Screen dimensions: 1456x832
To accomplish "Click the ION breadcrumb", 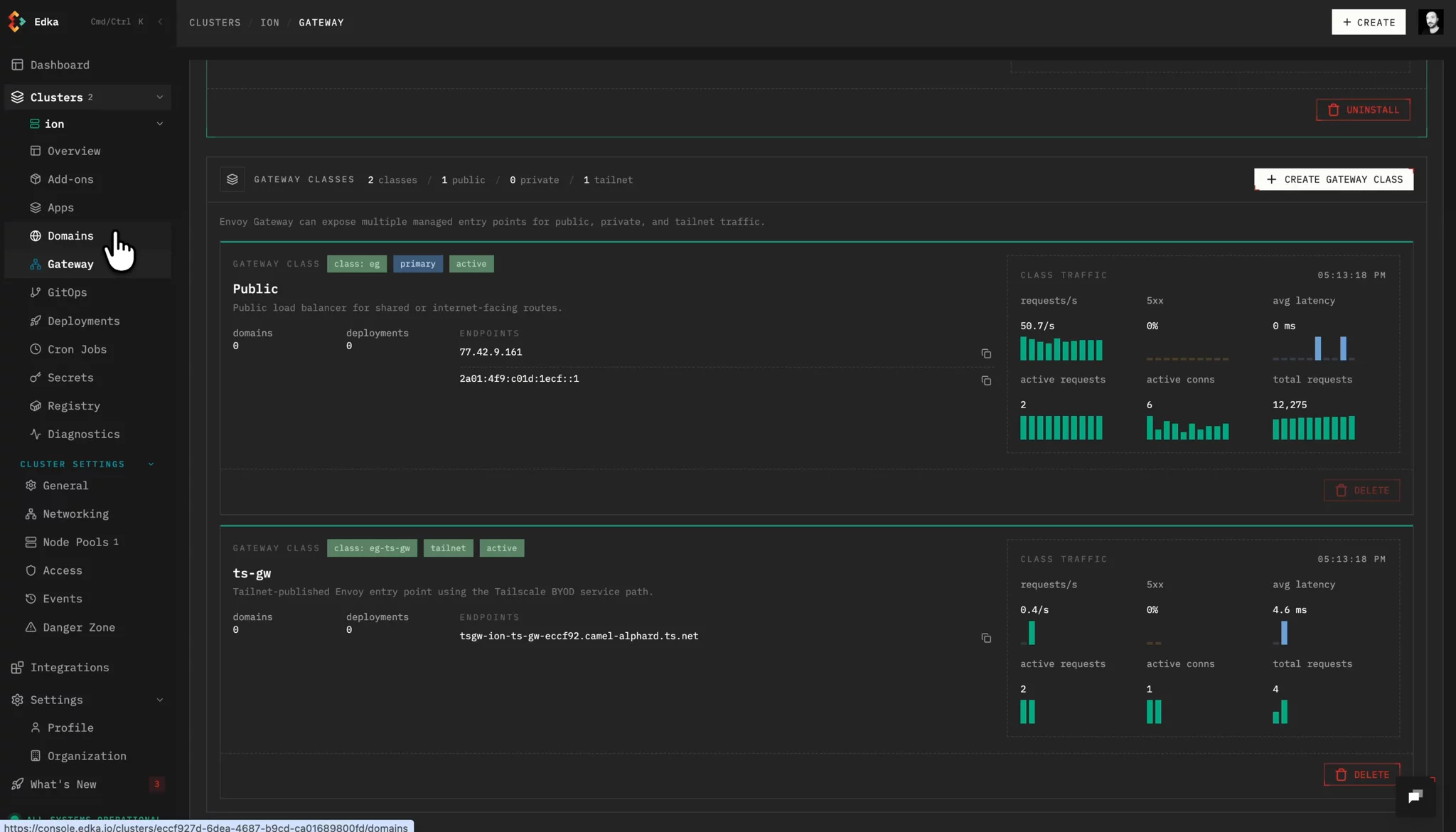I will point(269,23).
